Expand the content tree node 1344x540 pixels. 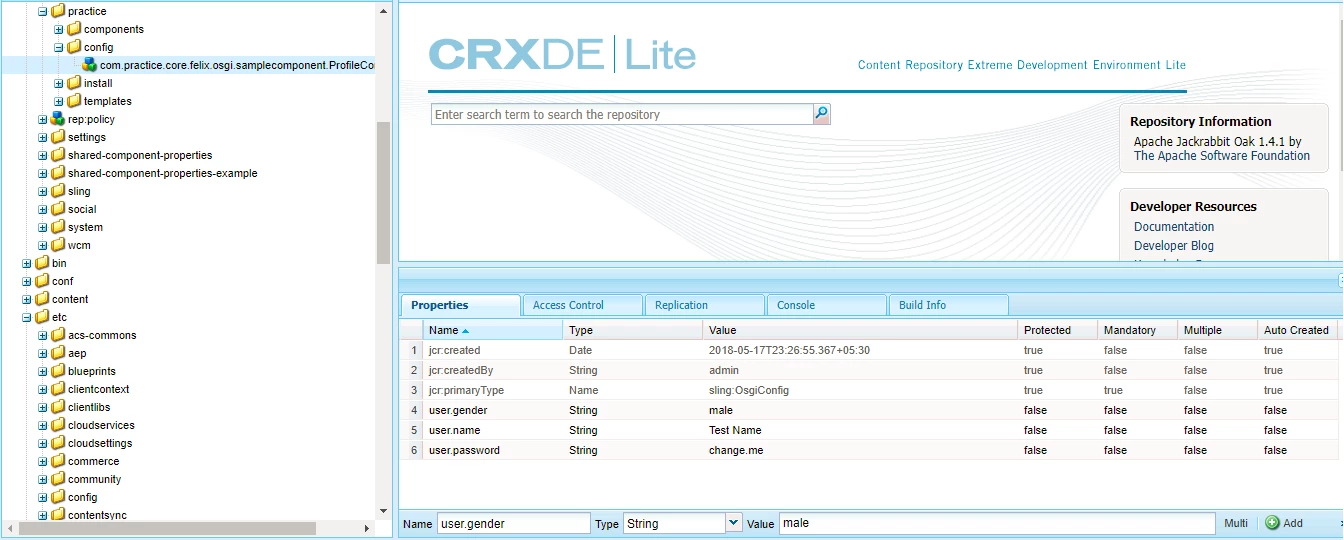tap(27, 299)
